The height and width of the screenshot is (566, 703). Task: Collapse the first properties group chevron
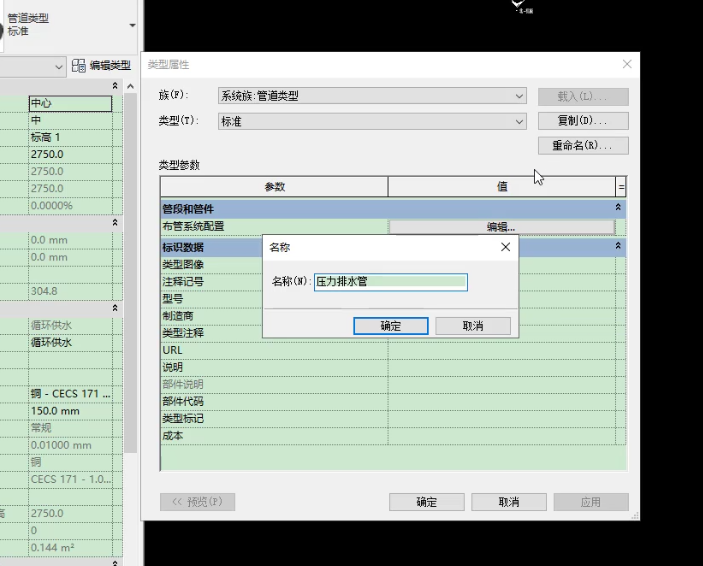115,86
